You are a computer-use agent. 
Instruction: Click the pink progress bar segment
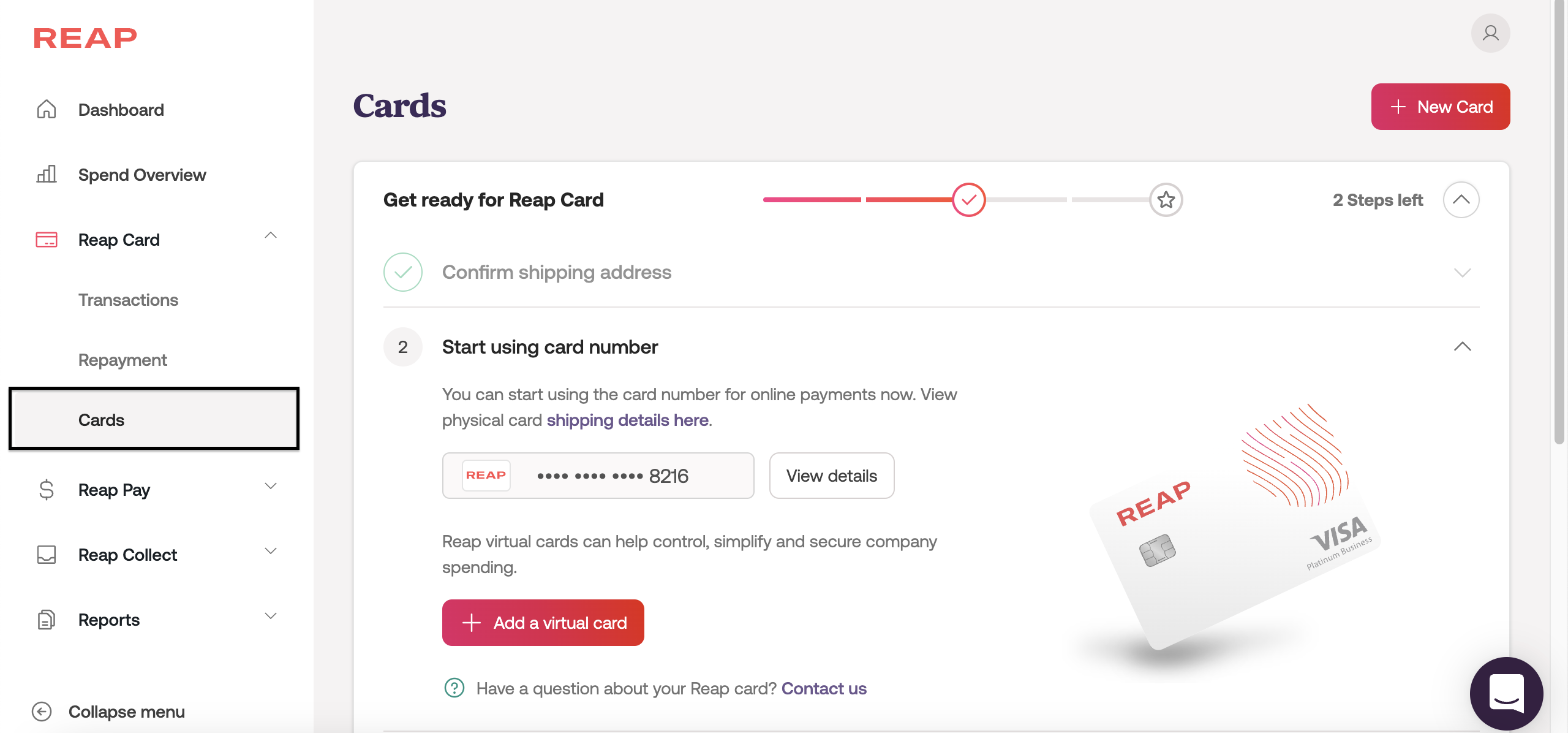click(x=812, y=200)
